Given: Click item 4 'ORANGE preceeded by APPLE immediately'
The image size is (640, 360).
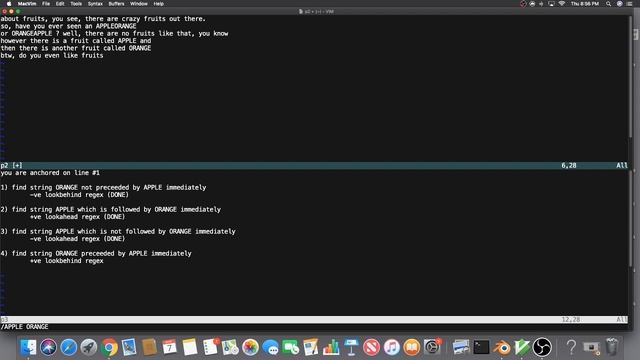Looking at the screenshot, I should pos(96,254).
